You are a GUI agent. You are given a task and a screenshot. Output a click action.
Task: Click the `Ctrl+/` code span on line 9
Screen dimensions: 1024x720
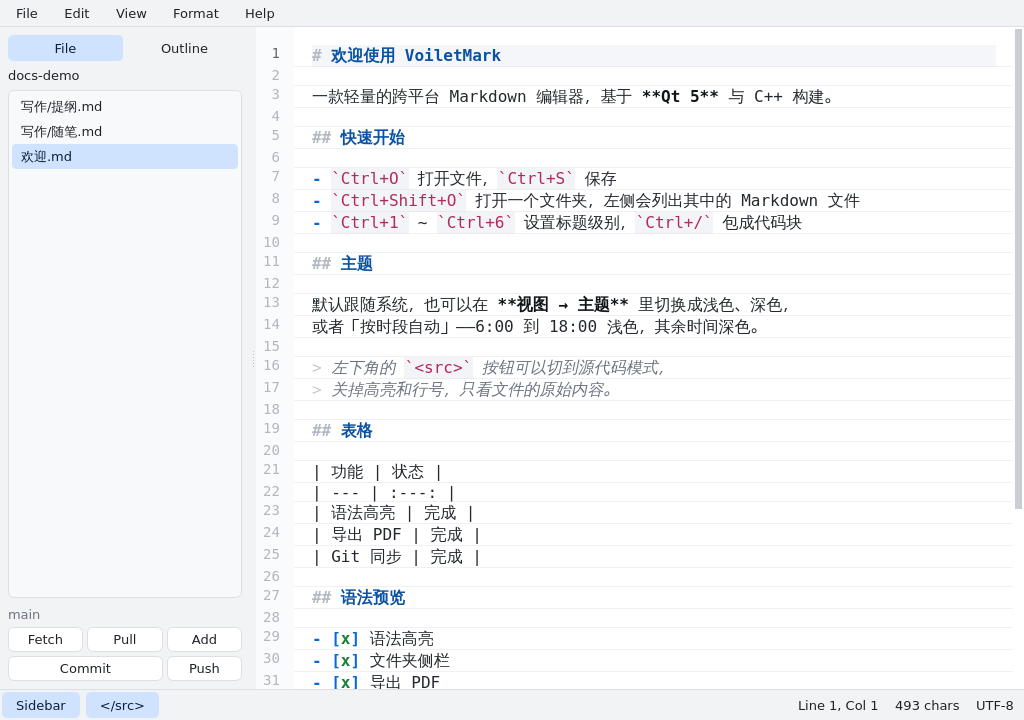click(x=673, y=223)
